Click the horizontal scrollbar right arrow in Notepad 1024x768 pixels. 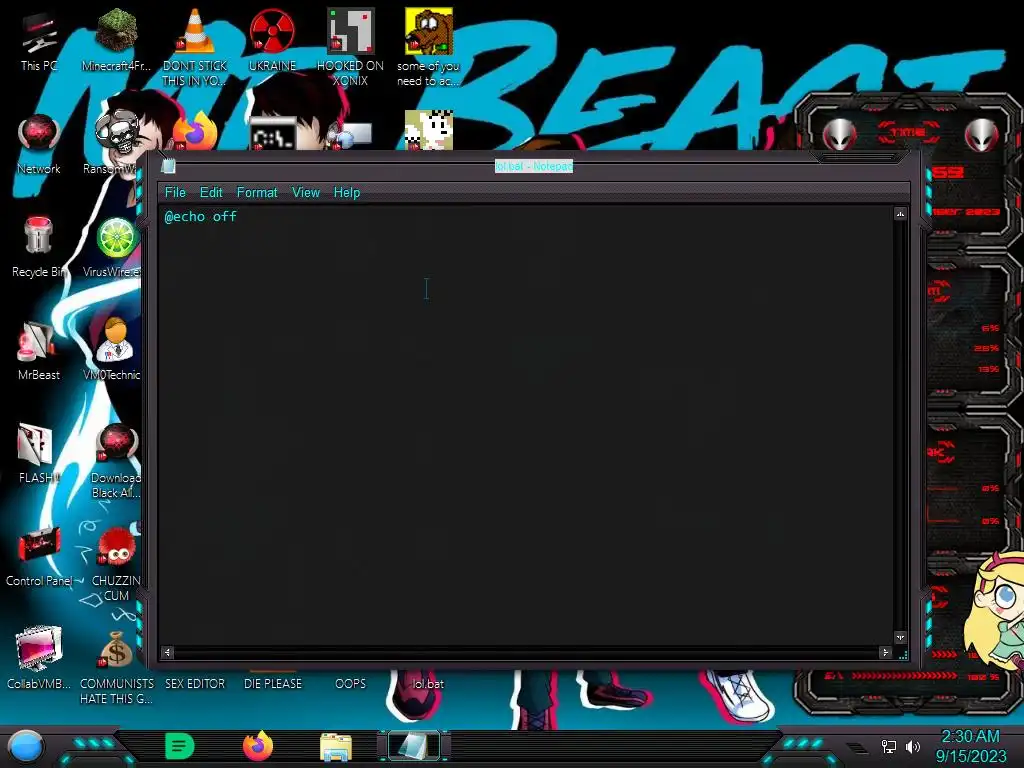pos(886,652)
